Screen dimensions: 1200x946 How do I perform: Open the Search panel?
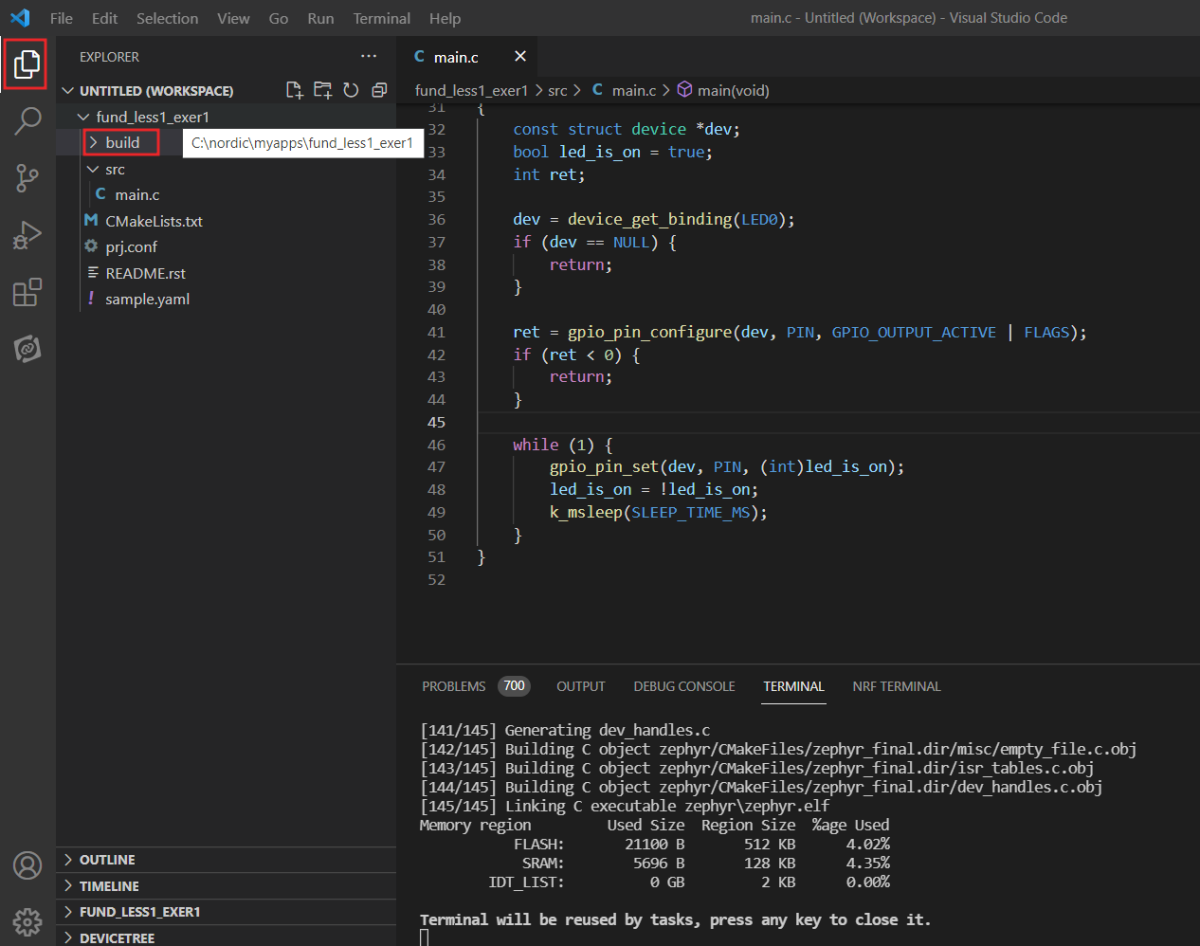[x=27, y=120]
